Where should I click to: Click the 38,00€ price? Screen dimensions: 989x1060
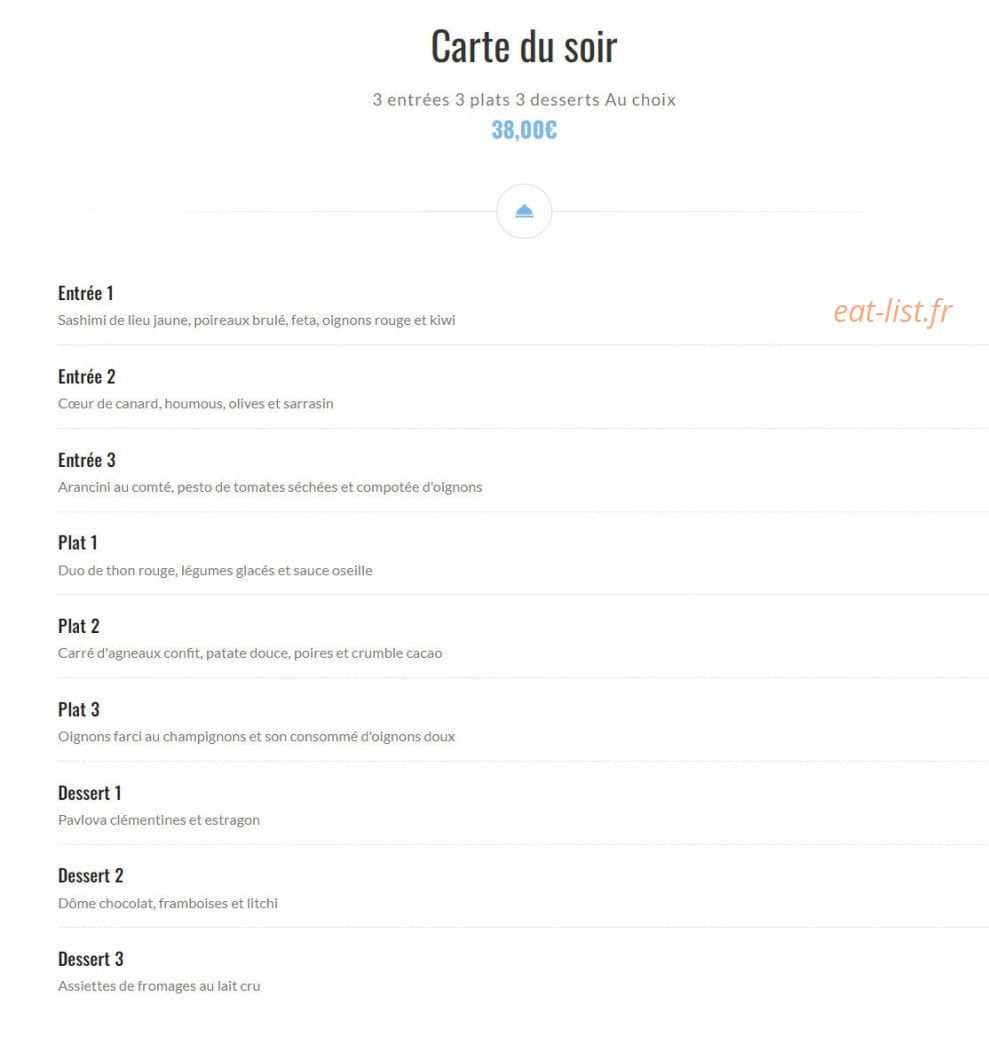(524, 130)
